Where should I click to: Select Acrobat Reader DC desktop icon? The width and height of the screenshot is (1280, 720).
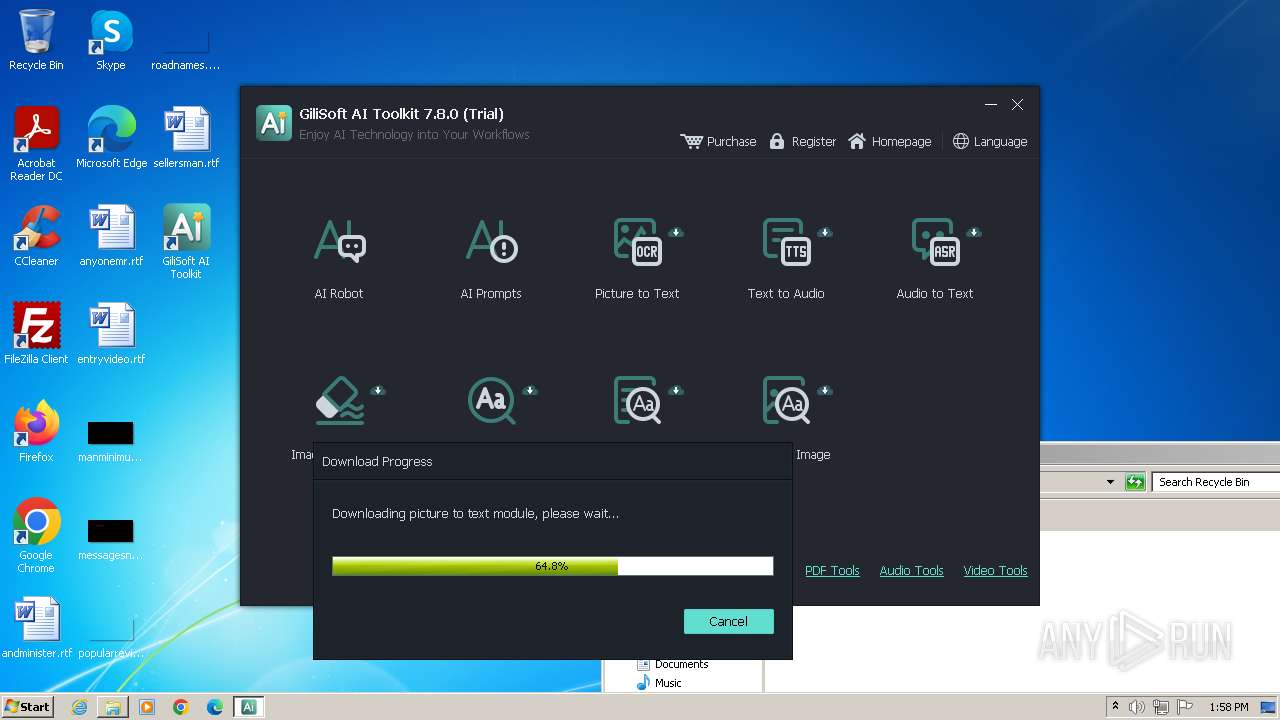pyautogui.click(x=36, y=144)
